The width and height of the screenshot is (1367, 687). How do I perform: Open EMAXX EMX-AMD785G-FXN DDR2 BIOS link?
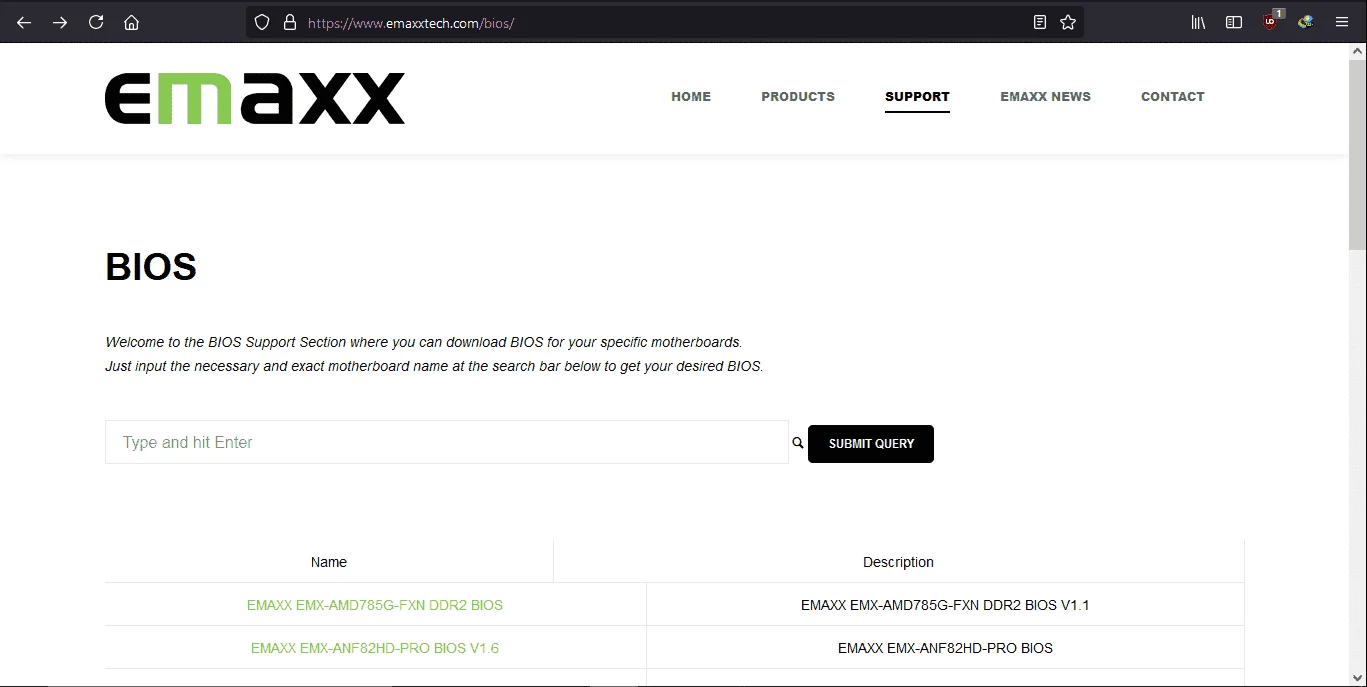pyautogui.click(x=375, y=605)
